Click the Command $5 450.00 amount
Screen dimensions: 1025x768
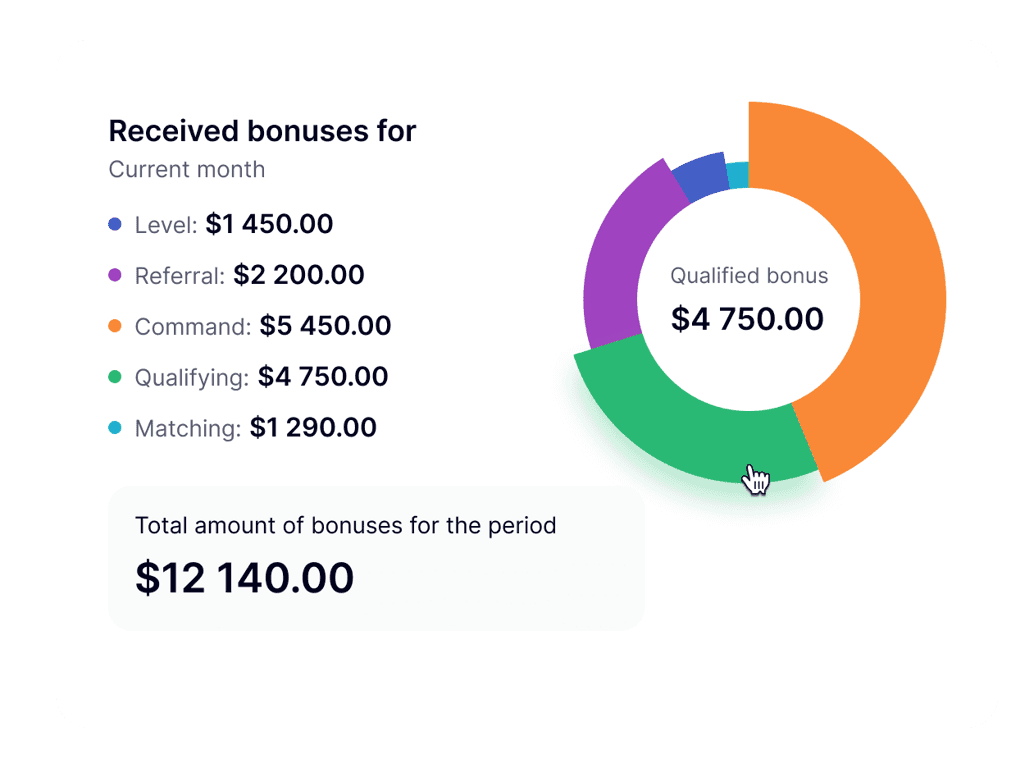[326, 326]
